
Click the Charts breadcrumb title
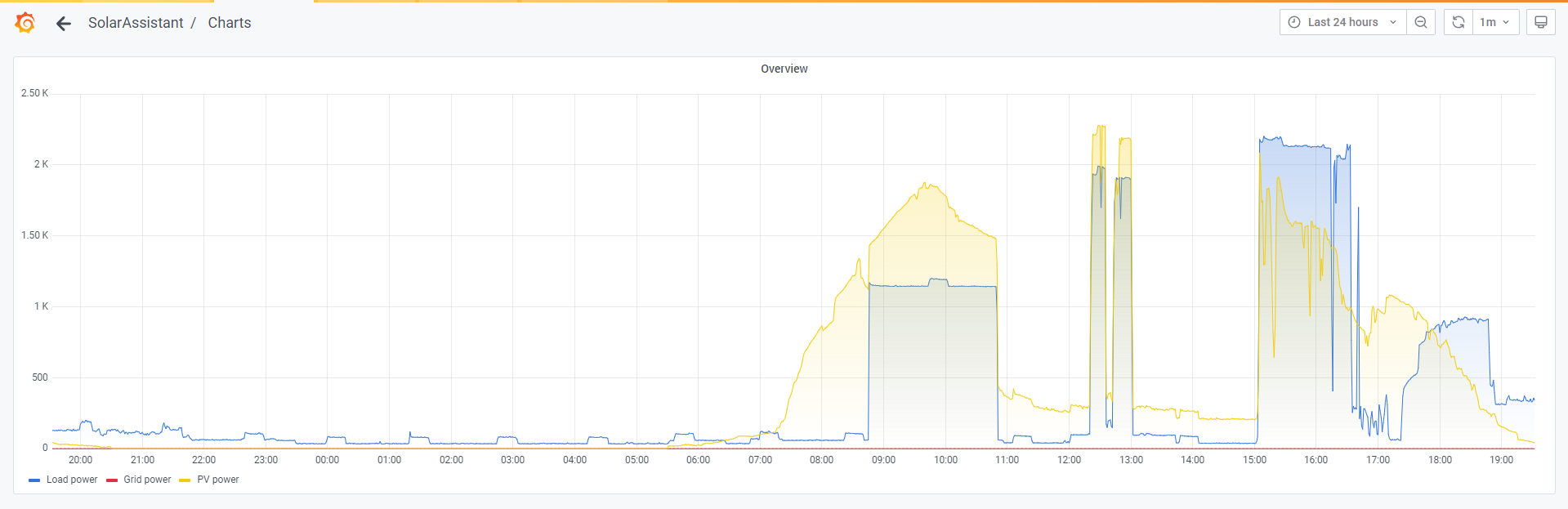click(x=229, y=23)
